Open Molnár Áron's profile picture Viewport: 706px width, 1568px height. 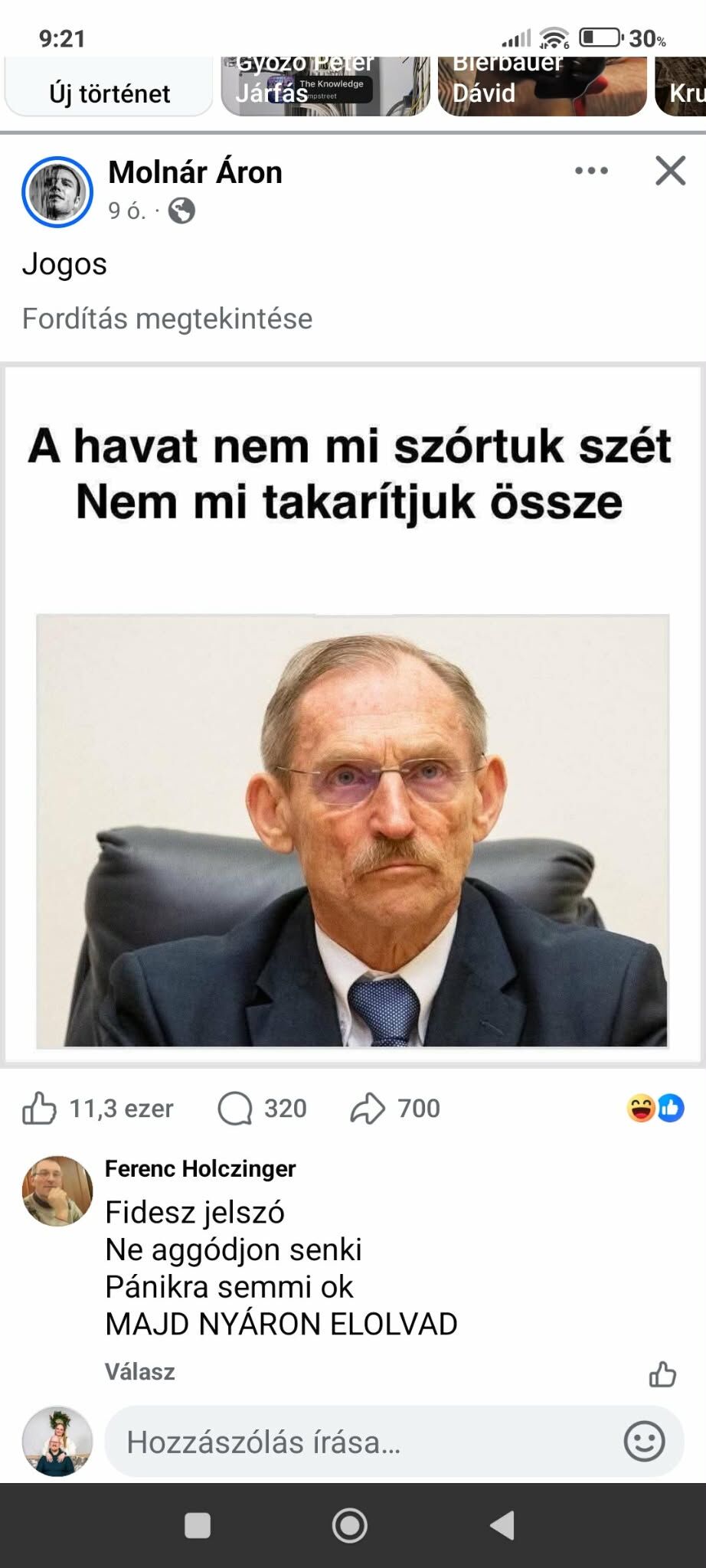click(57, 192)
